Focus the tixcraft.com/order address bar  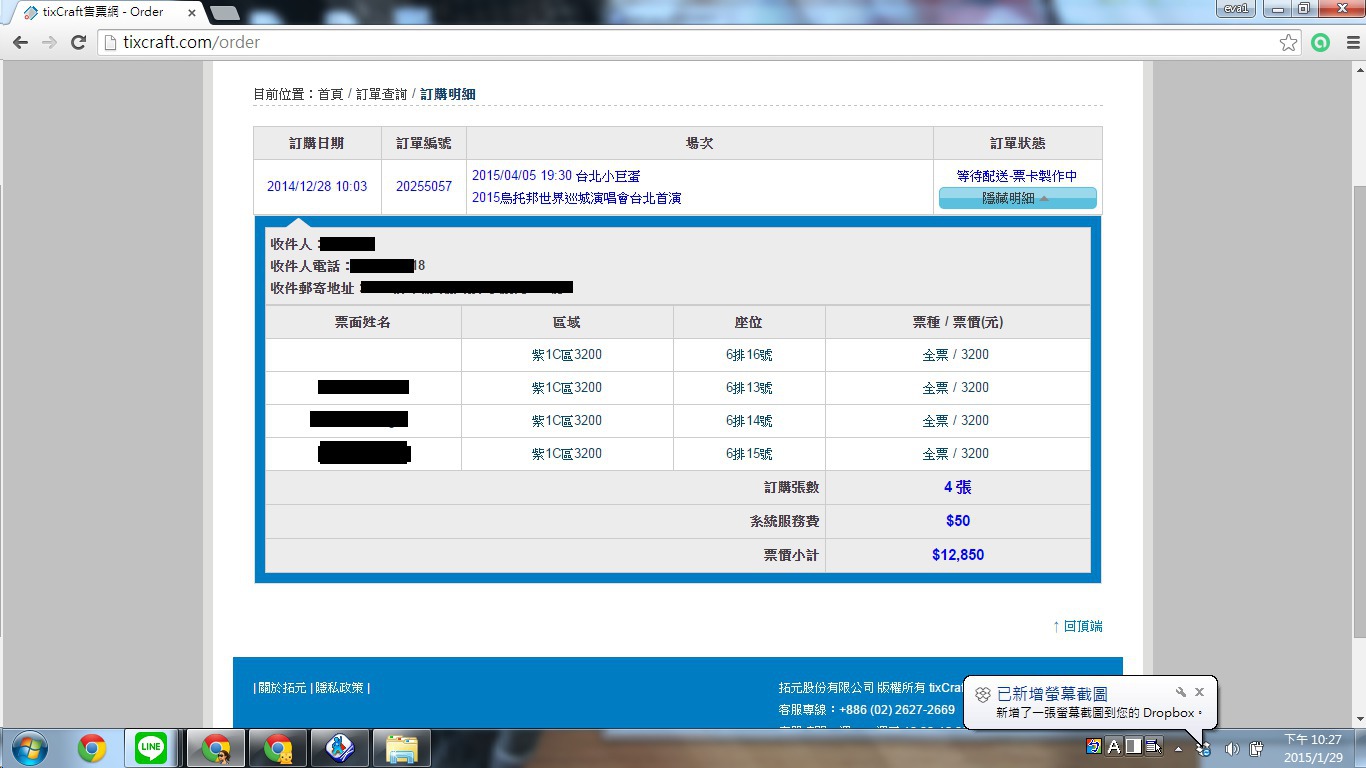tap(690, 43)
